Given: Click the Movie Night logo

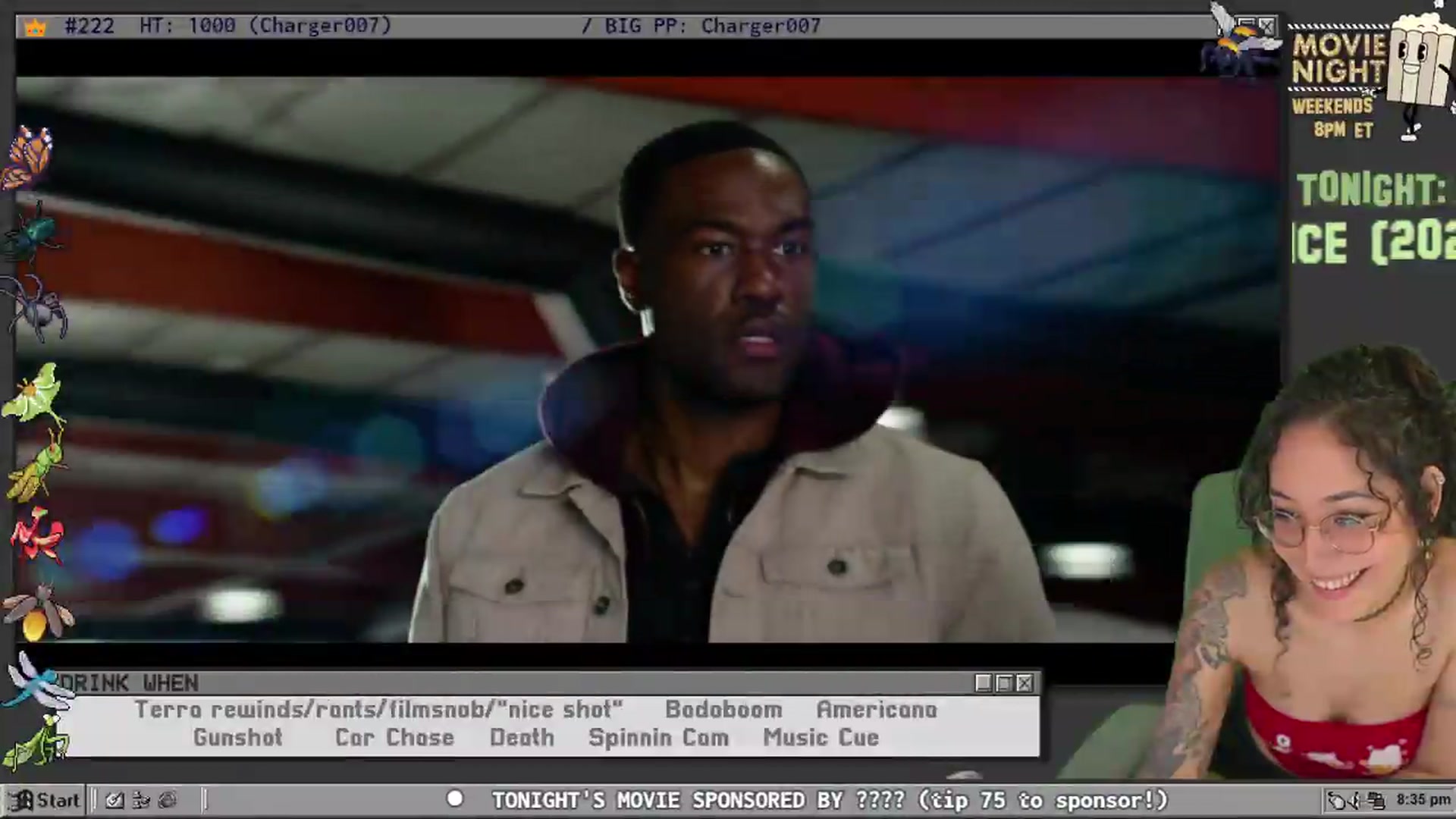Looking at the screenshot, I should 1339,58.
